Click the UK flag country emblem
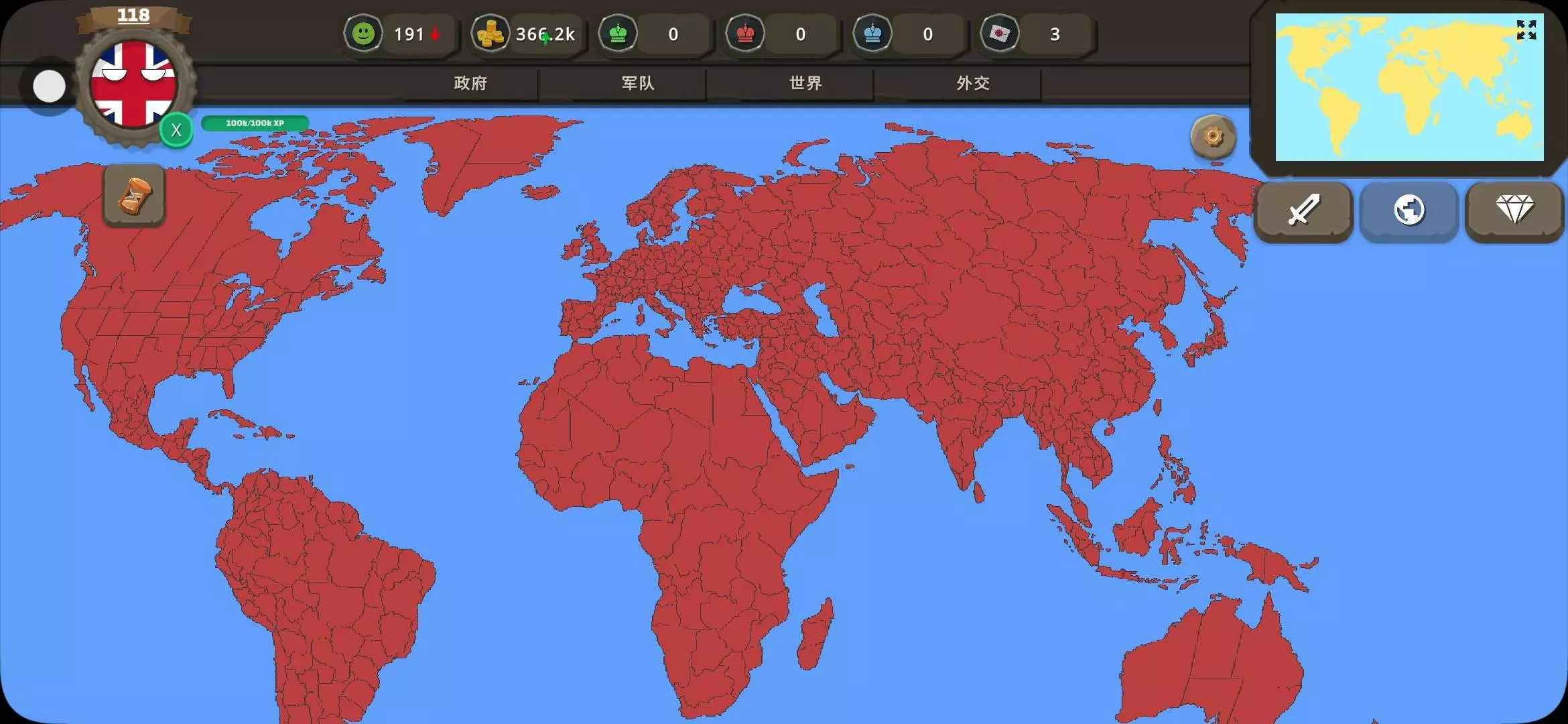1568x724 pixels. point(133,84)
